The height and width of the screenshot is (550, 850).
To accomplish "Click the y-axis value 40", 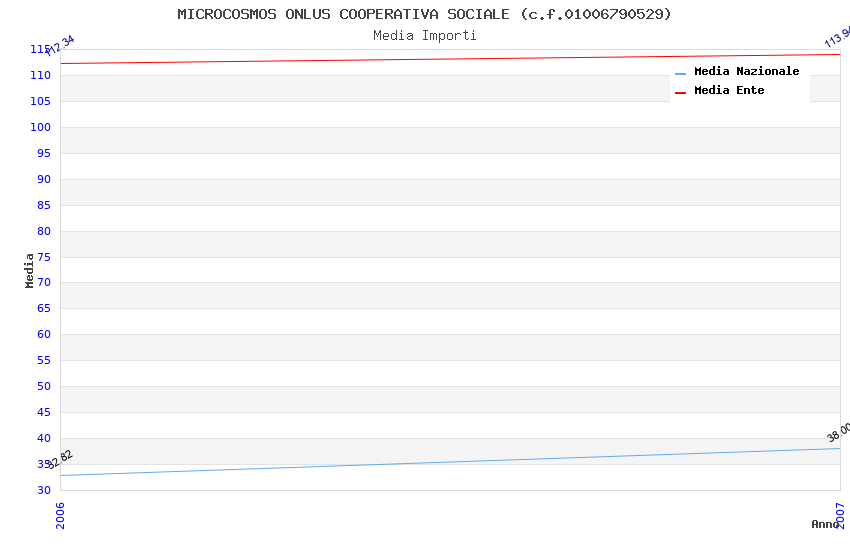I will pyautogui.click(x=44, y=438).
